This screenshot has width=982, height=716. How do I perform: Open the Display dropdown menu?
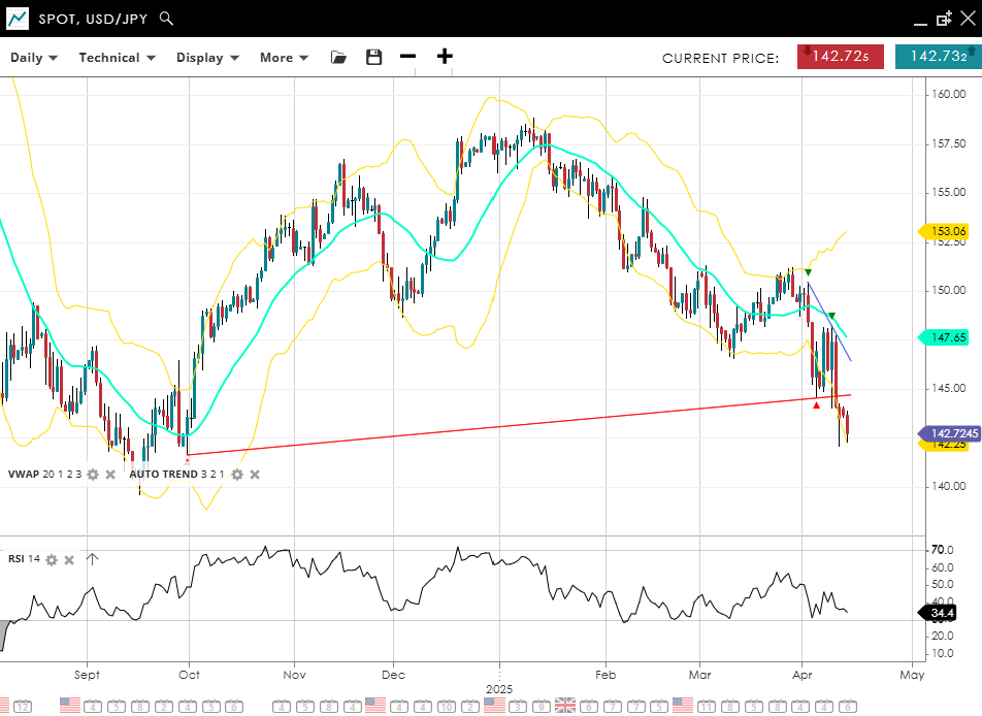(207, 58)
